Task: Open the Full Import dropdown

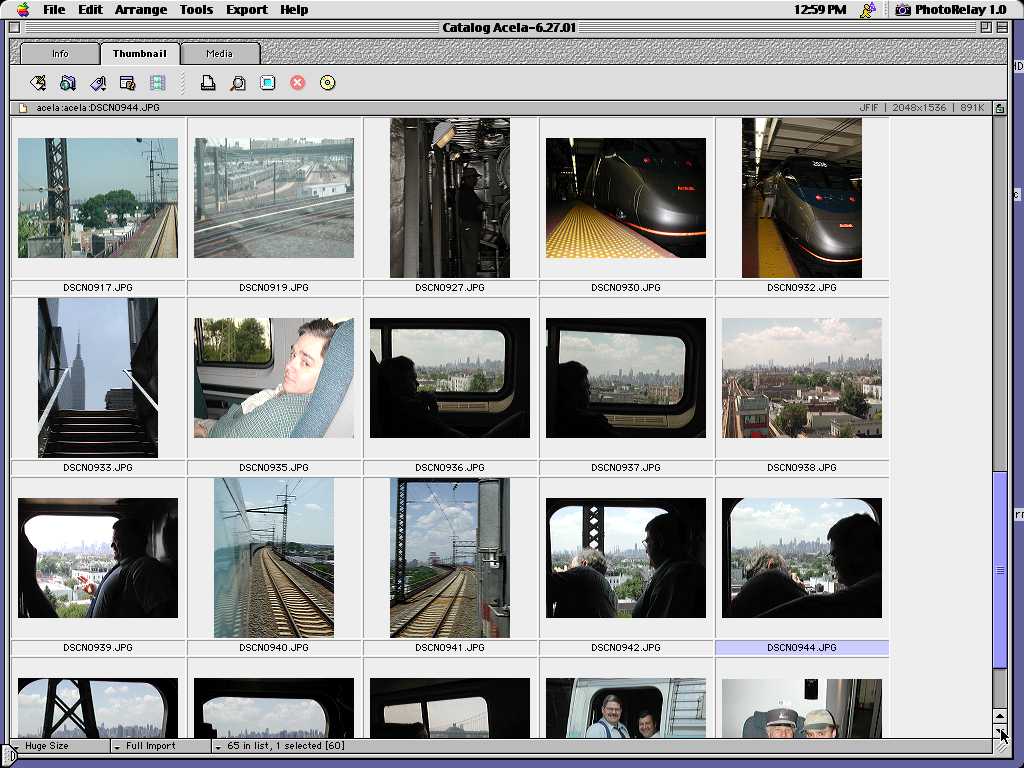Action: [160, 746]
